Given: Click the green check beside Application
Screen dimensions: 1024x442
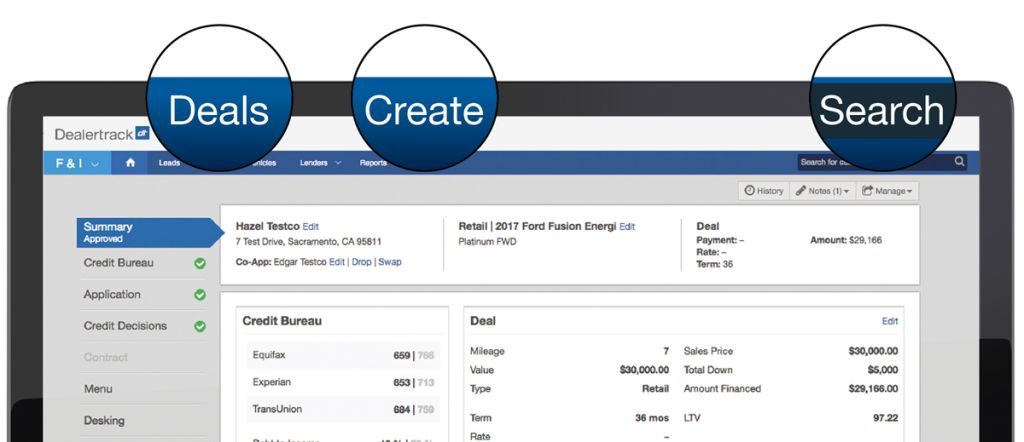Looking at the screenshot, I should (x=200, y=295).
